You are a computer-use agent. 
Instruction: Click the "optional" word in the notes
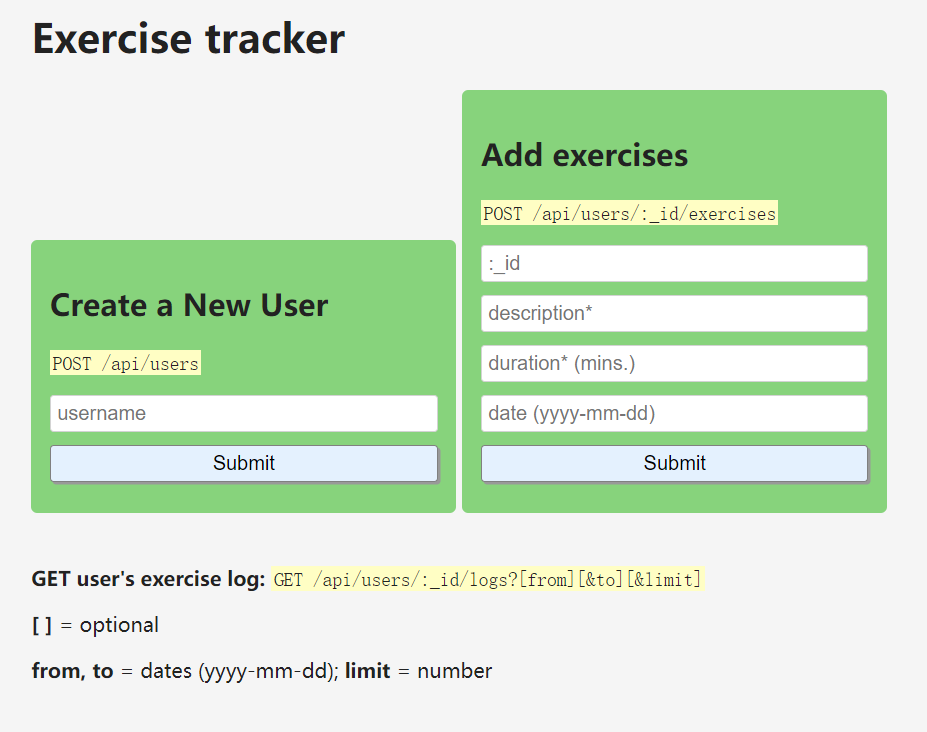click(119, 625)
